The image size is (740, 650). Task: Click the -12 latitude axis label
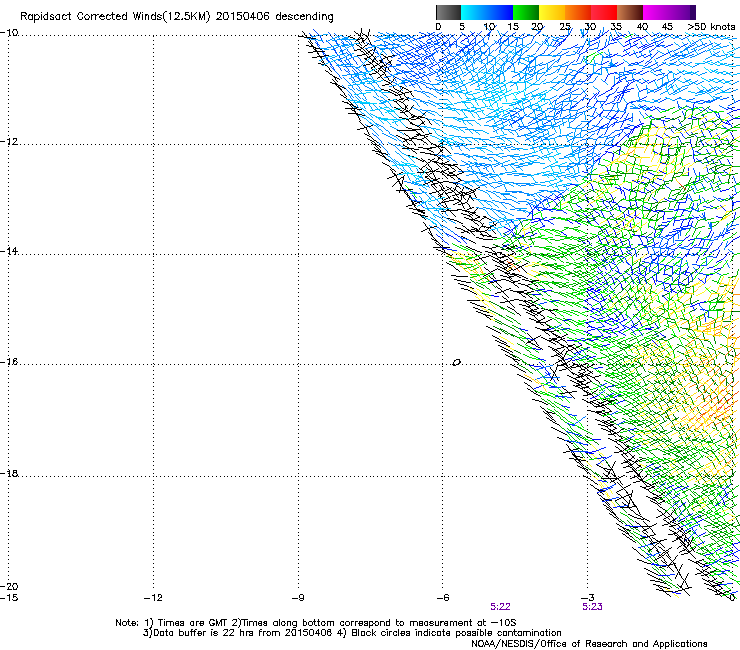9,142
